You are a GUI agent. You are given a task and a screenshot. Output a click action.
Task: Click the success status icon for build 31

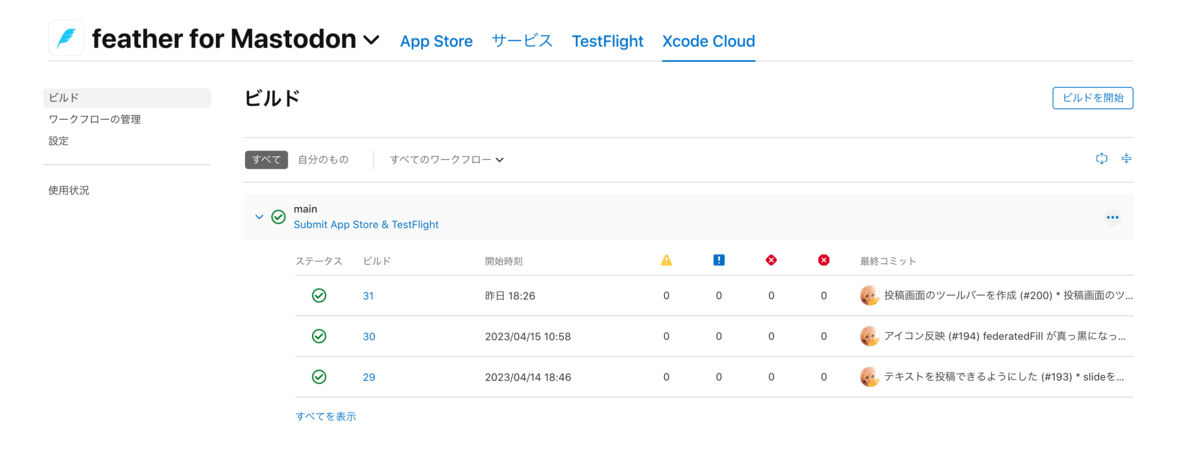(319, 295)
